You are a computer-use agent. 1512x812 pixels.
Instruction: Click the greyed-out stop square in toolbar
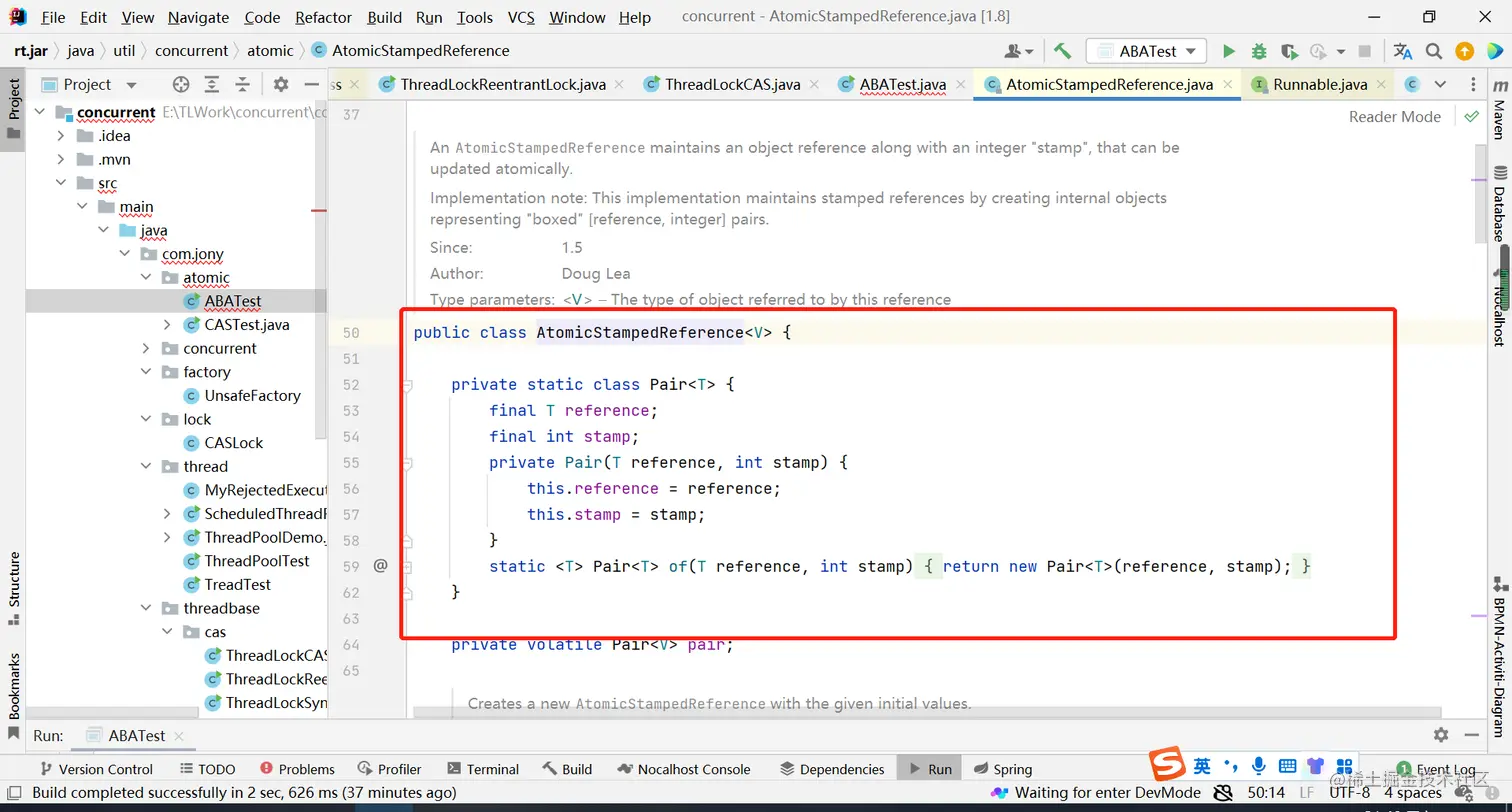(1365, 51)
